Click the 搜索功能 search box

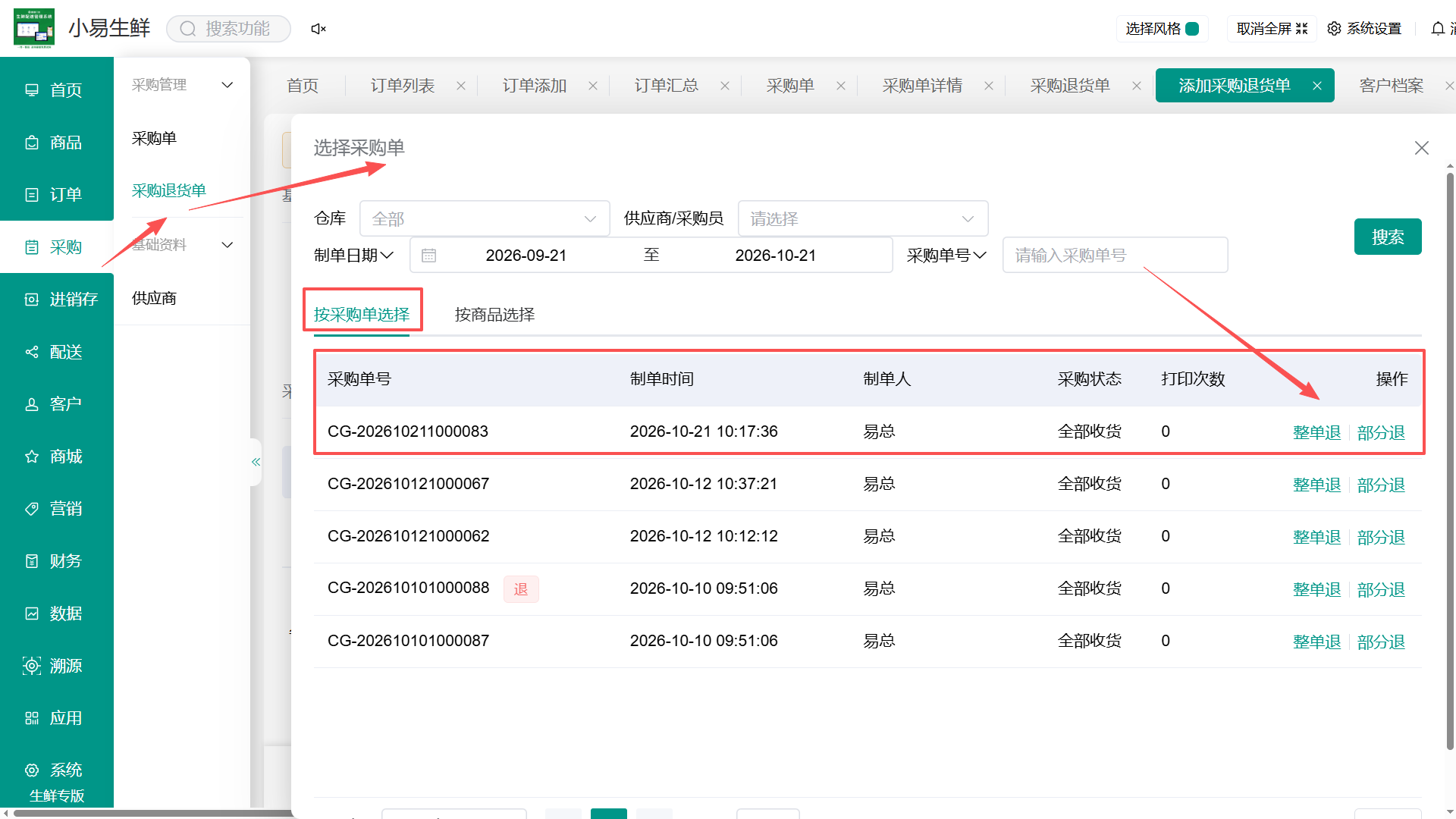pos(228,29)
